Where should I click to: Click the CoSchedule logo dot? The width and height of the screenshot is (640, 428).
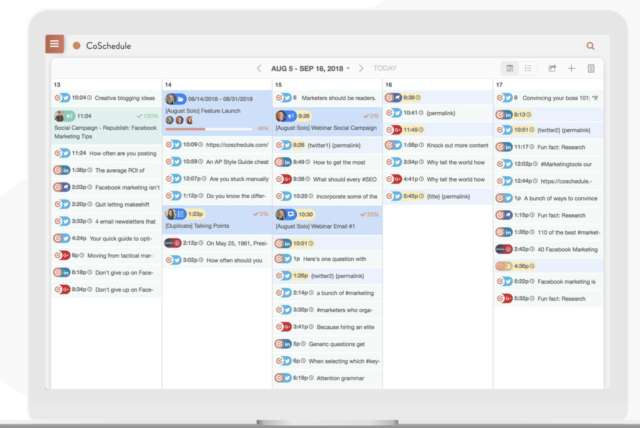tap(76, 46)
